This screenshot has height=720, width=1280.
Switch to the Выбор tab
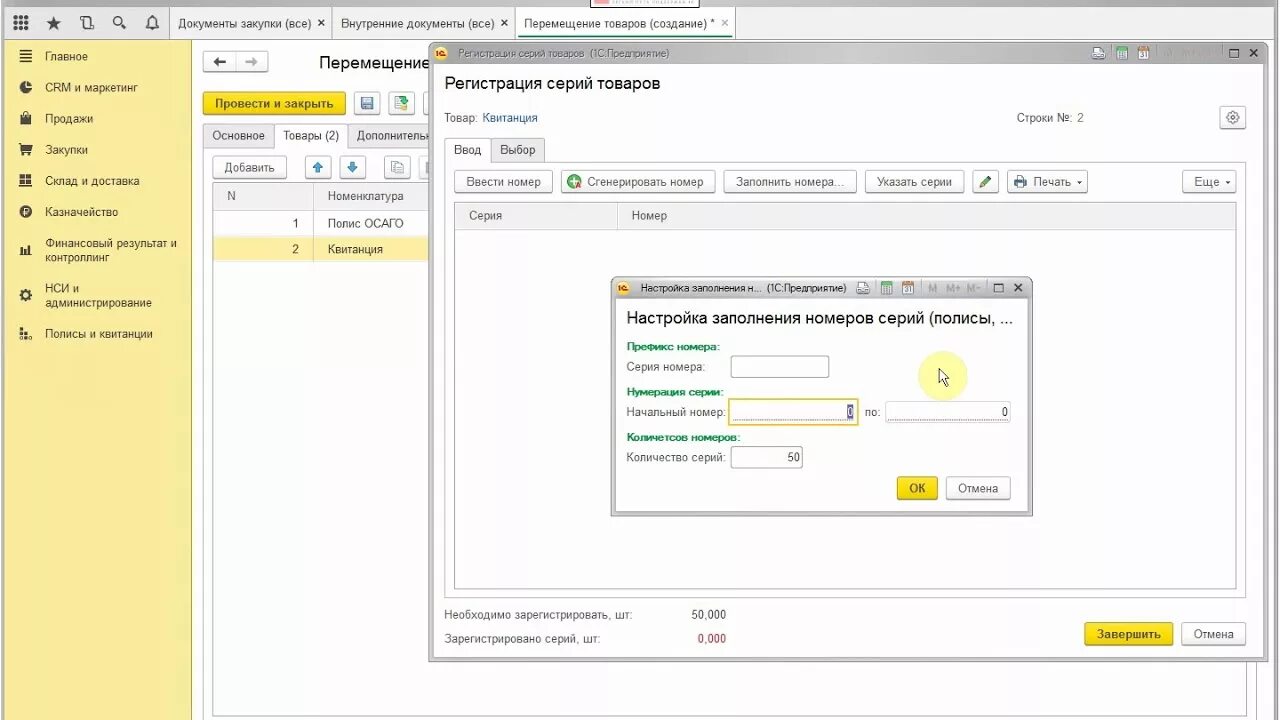[x=518, y=150]
